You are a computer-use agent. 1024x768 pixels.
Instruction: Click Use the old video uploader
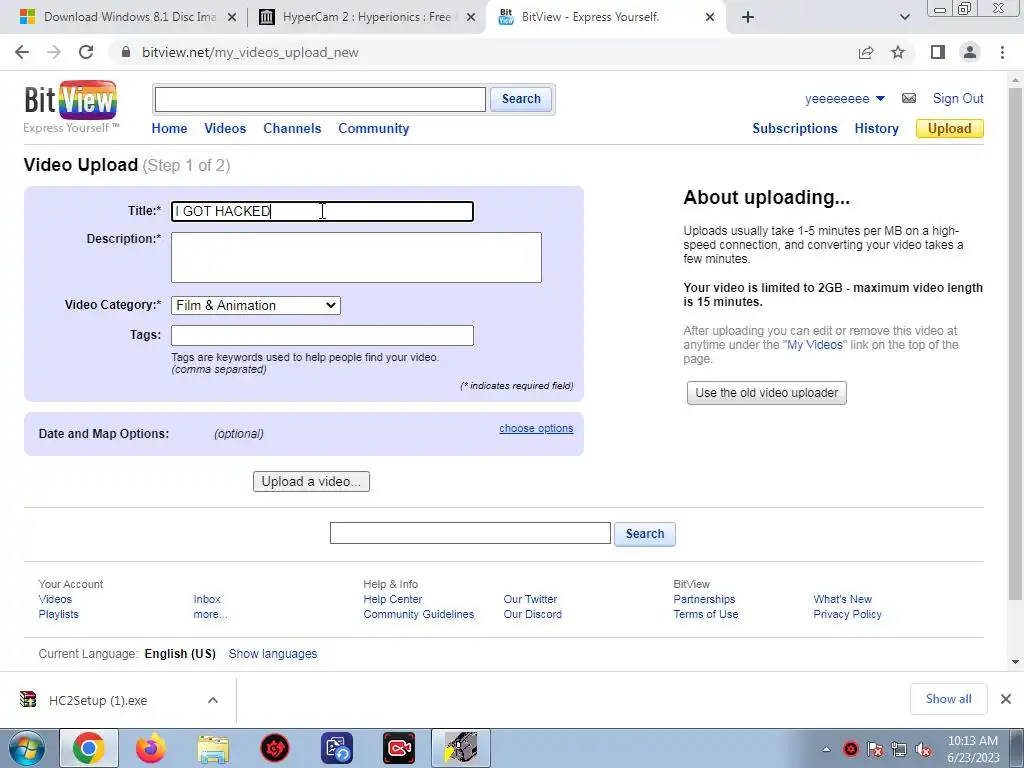[x=767, y=393]
